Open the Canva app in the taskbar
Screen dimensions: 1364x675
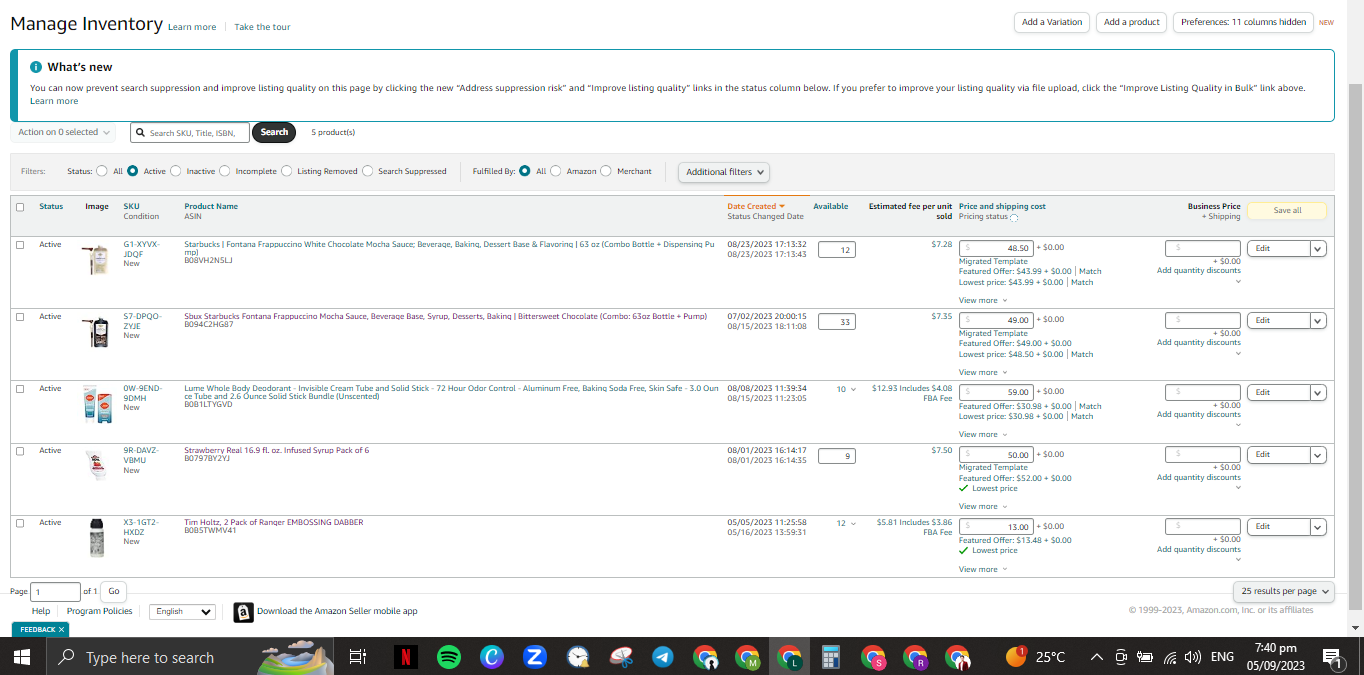492,657
